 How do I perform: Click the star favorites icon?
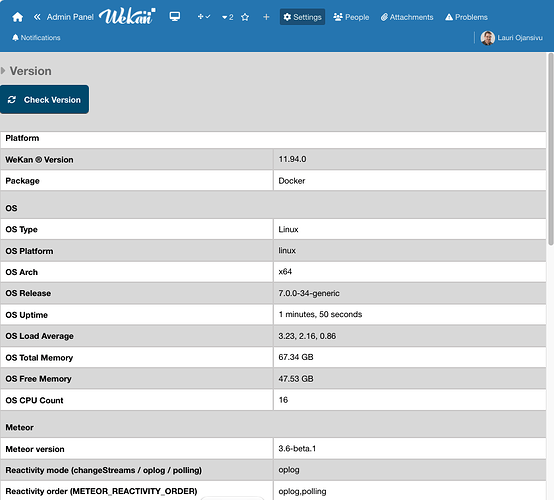pos(245,17)
